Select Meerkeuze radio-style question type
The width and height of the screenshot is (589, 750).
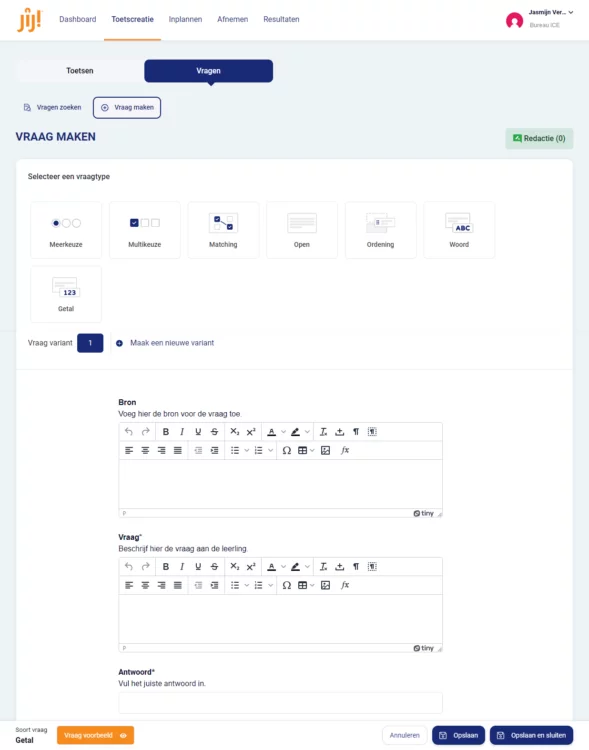66,230
